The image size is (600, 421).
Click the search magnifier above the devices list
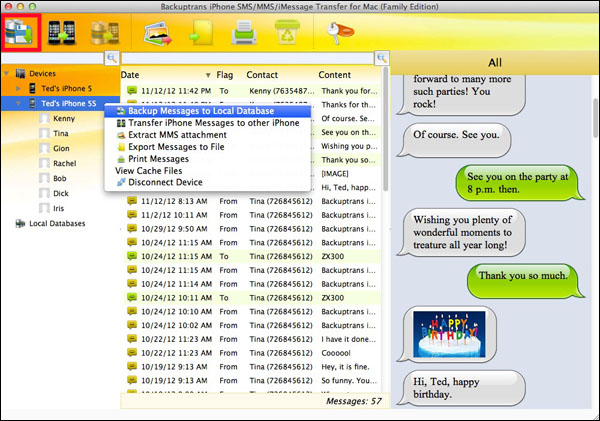point(112,58)
